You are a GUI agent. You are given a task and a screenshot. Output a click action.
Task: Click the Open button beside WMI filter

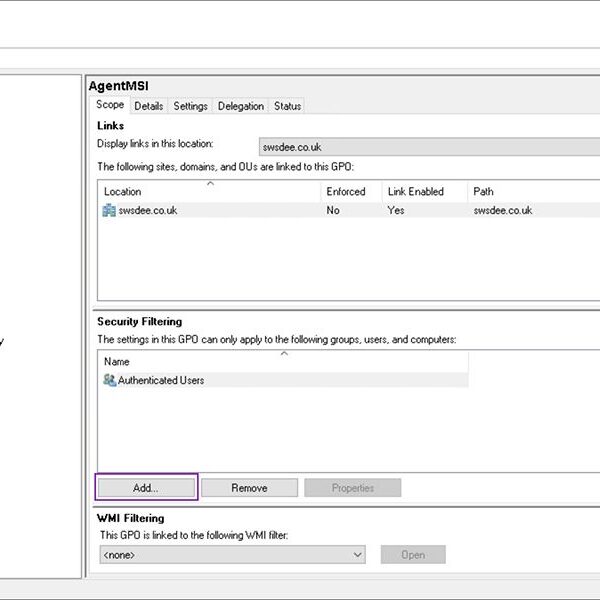point(412,555)
